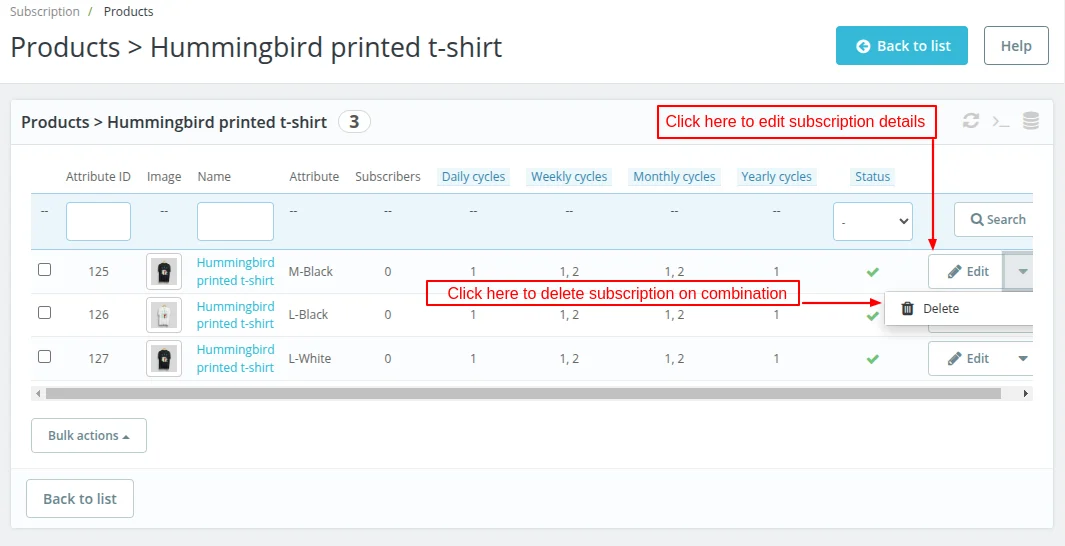The width and height of the screenshot is (1065, 546).
Task: Click the refresh list icon
Action: pos(970,121)
